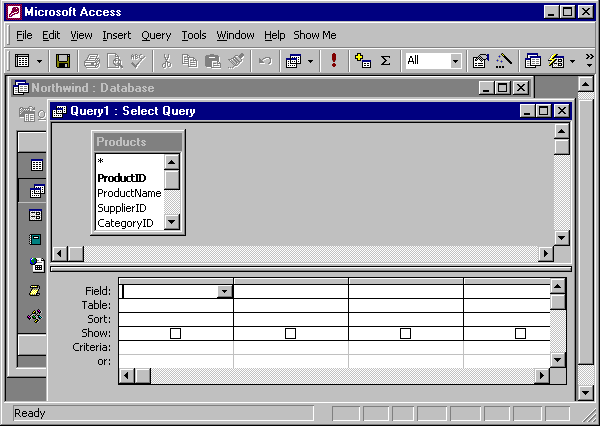This screenshot has width=600, height=426.
Task: Click the Datasheet View icon on toolbar
Action: [x=22, y=61]
